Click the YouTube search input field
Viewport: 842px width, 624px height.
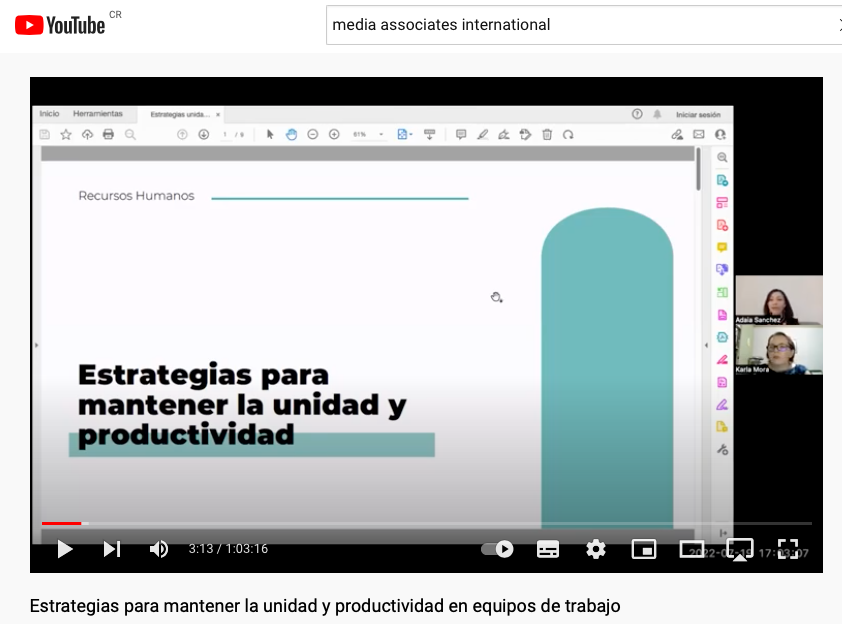580,25
